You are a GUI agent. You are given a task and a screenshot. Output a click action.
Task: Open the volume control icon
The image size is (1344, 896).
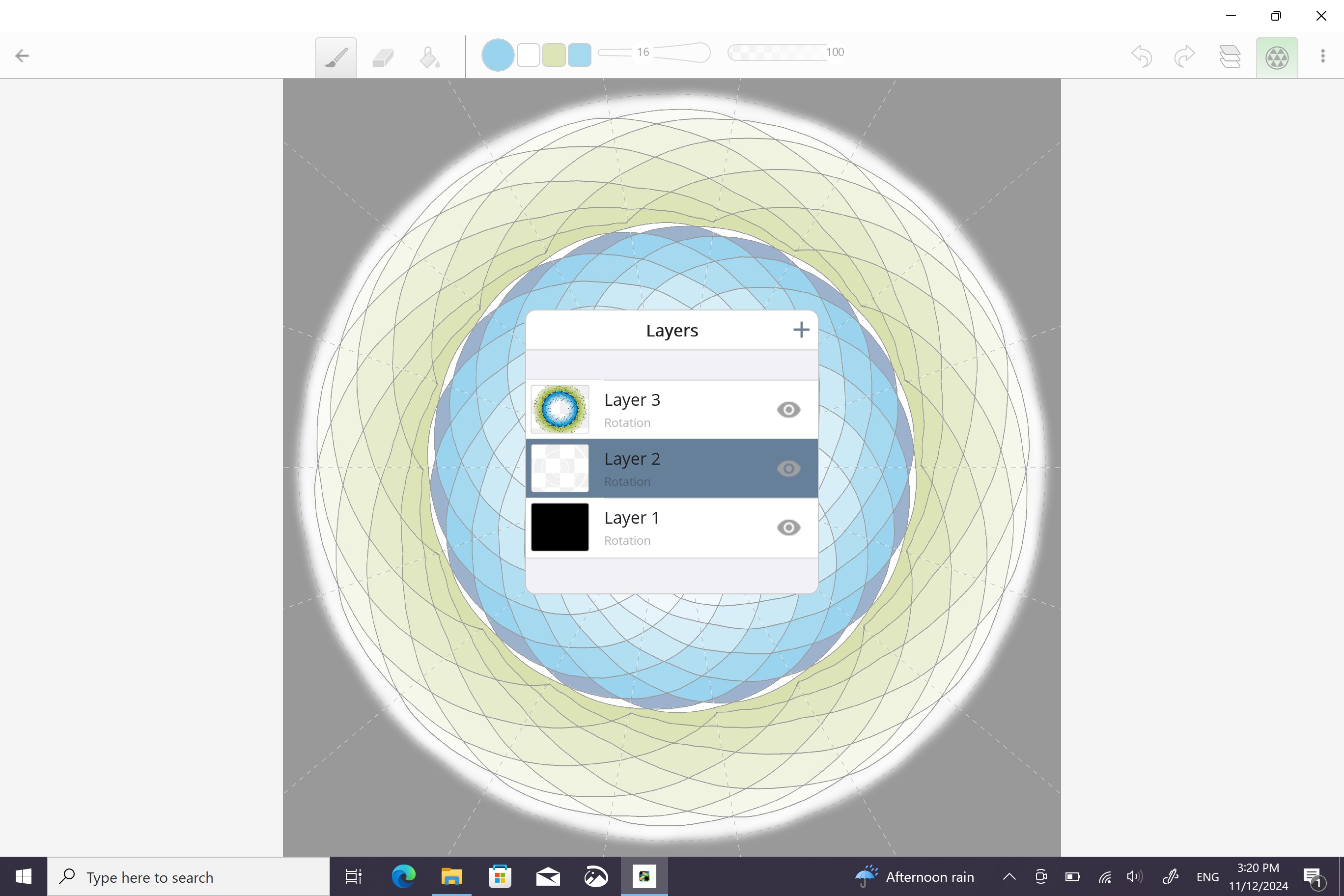point(1135,876)
